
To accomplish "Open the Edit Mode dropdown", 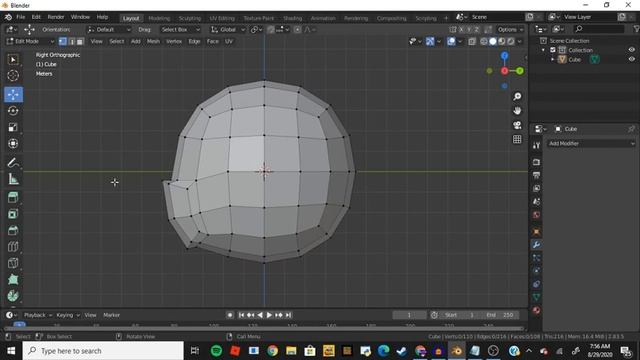I will click(x=30, y=41).
